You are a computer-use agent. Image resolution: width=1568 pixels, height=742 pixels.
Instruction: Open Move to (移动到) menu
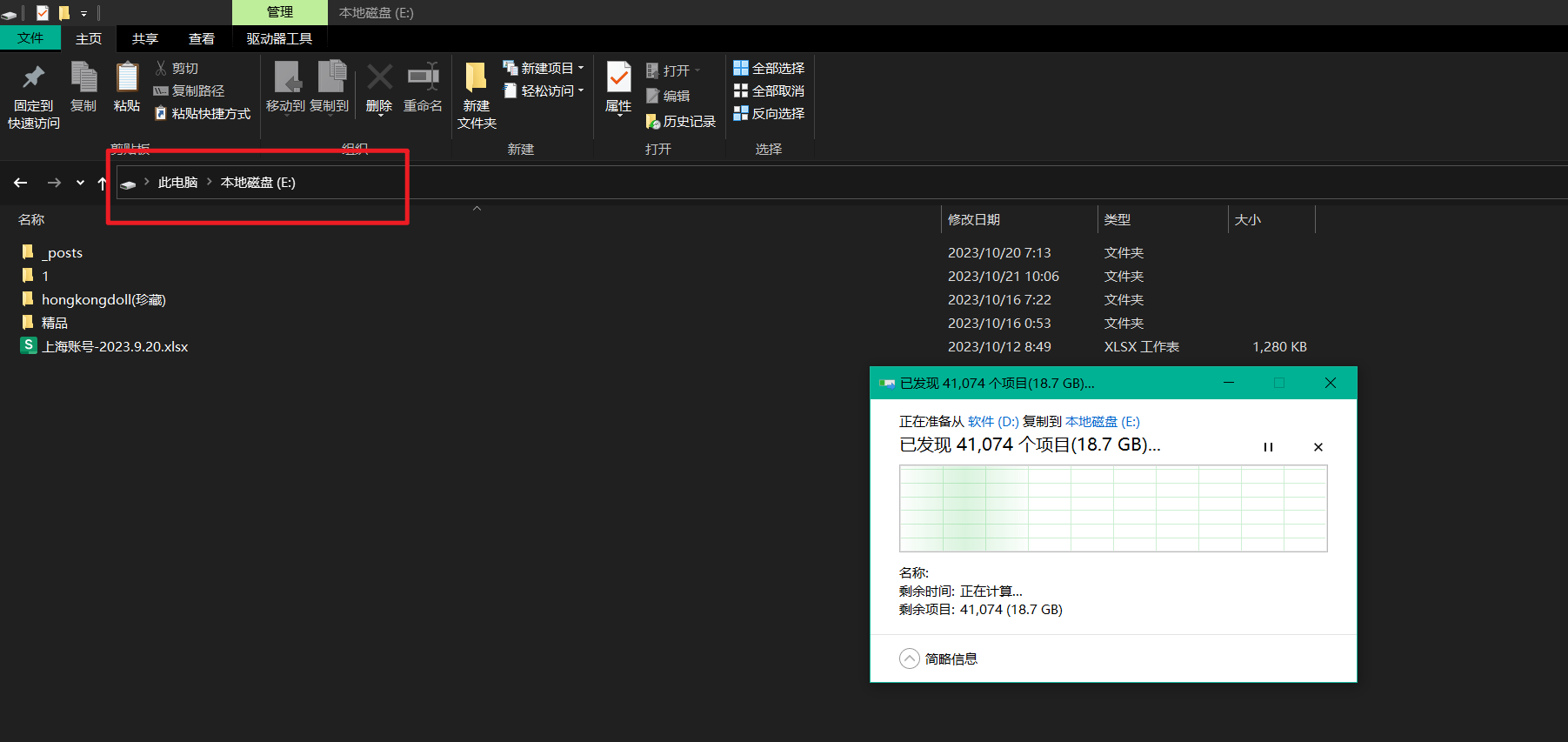pyautogui.click(x=286, y=88)
